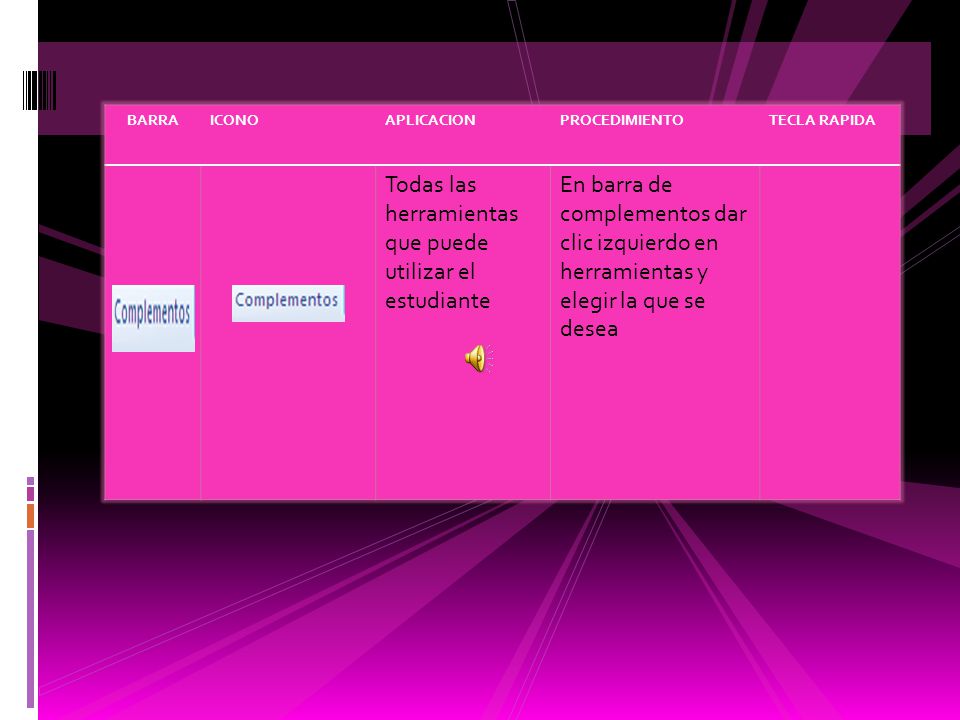The width and height of the screenshot is (960, 720).
Task: Select the TECLA RAPIDA column header
Action: click(x=822, y=120)
